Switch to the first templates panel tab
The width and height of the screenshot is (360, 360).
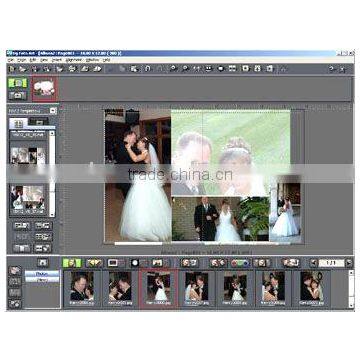pos(18,123)
